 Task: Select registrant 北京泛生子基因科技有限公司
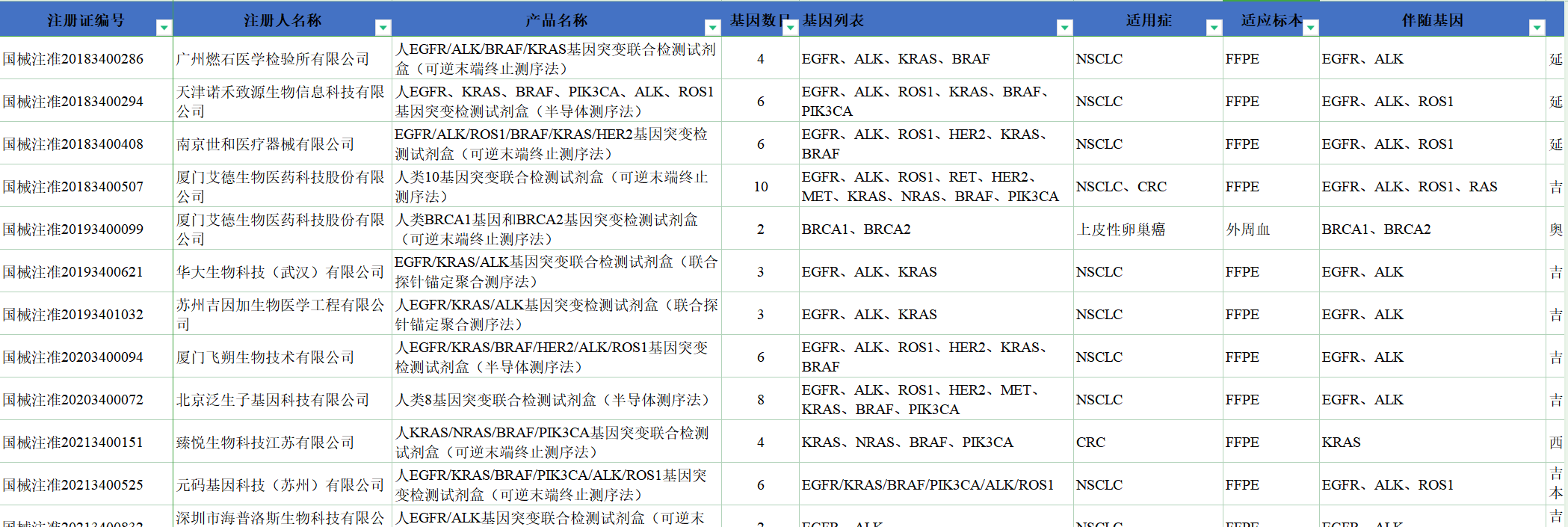[x=283, y=399]
